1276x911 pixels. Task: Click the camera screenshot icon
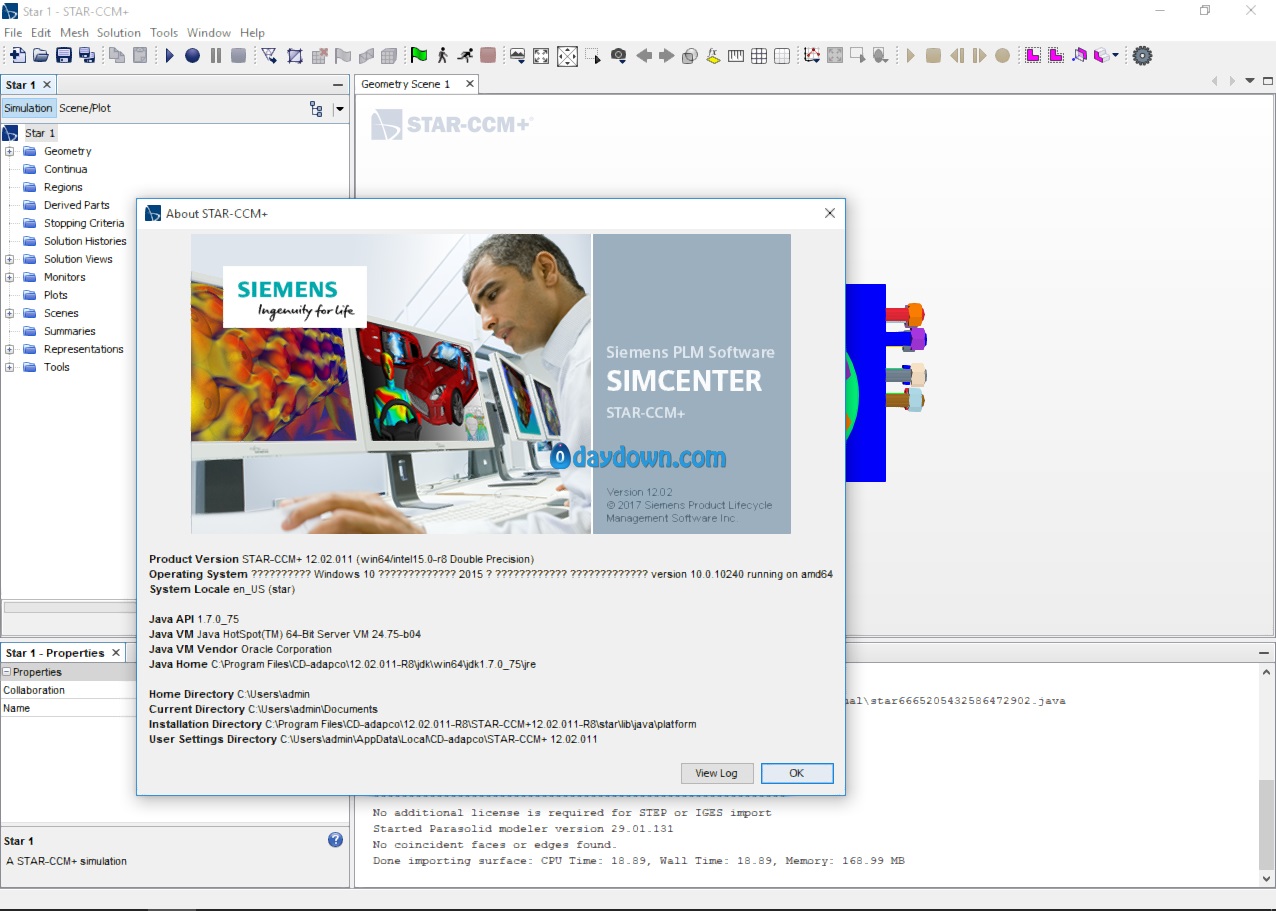click(x=619, y=56)
